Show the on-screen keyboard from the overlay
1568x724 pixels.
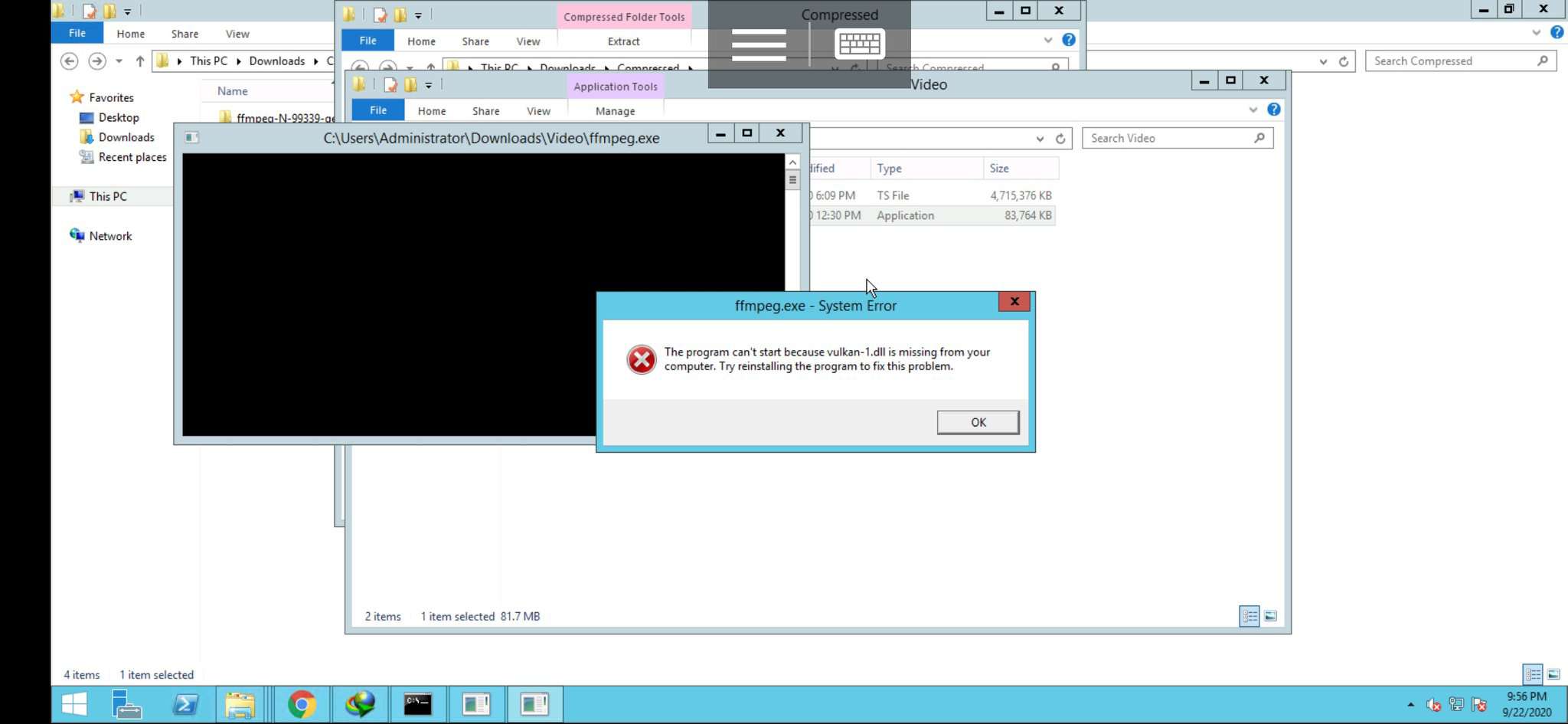point(859,44)
